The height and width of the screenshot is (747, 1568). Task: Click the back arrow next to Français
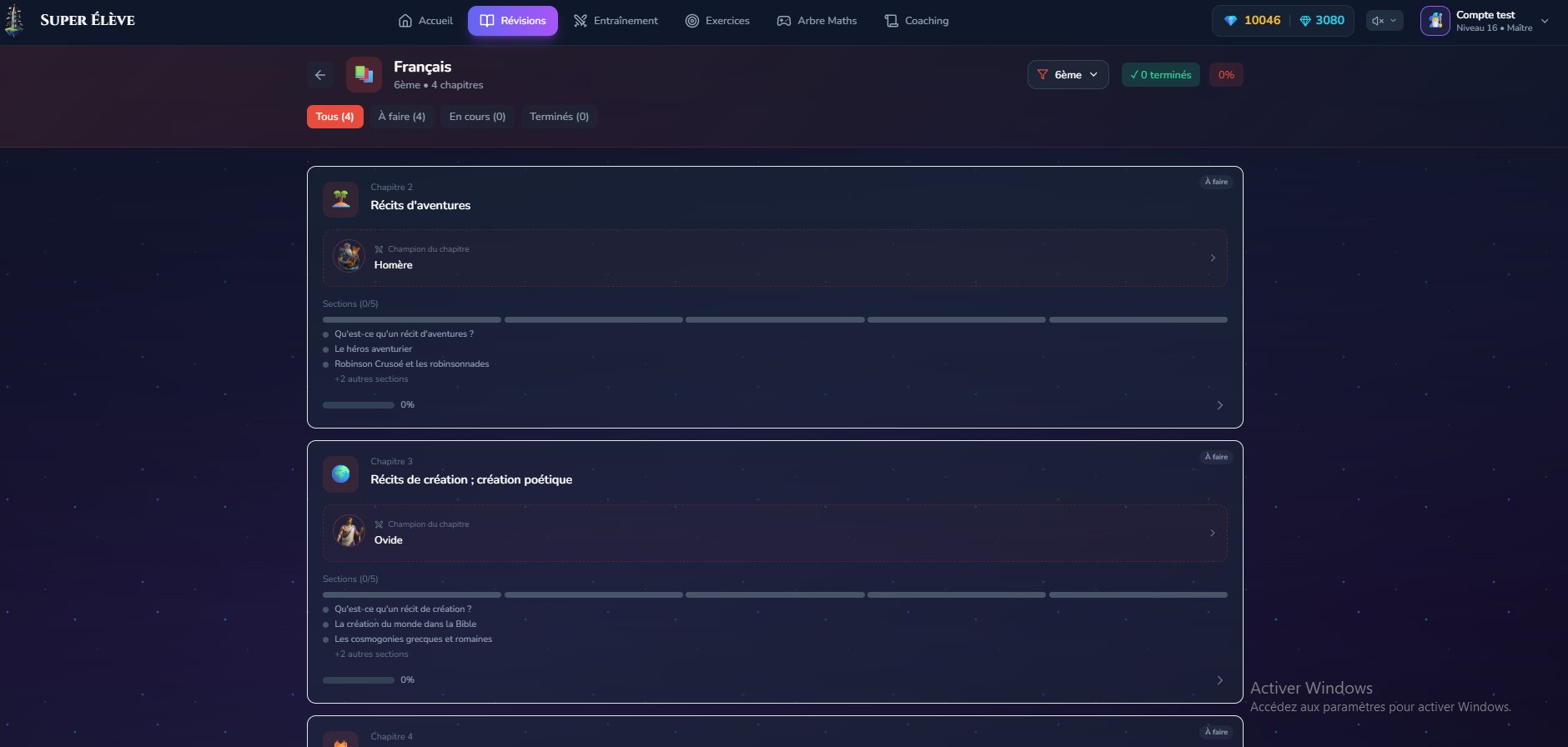pos(320,75)
